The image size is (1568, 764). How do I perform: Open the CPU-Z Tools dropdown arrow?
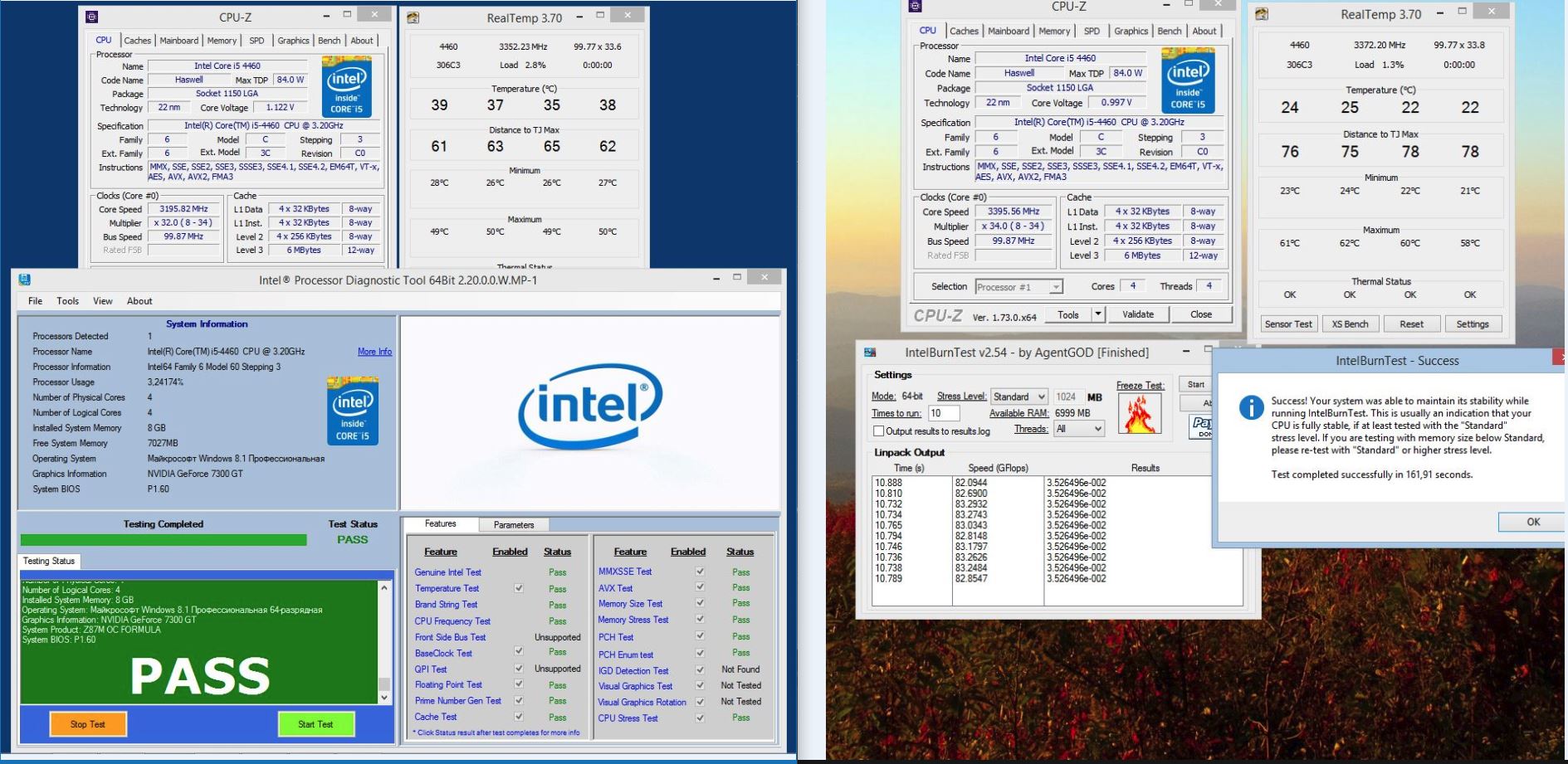pos(1098,314)
